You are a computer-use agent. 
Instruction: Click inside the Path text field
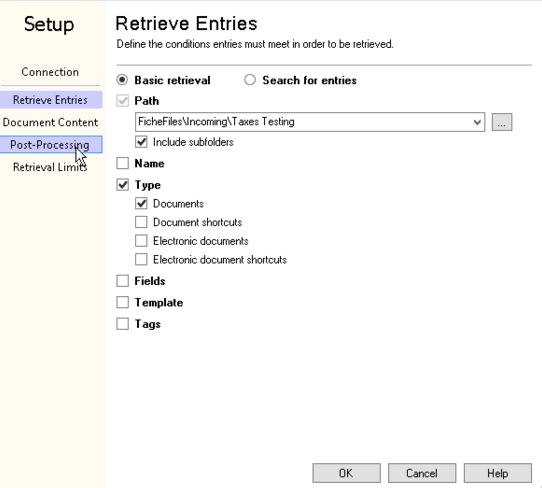[303, 122]
